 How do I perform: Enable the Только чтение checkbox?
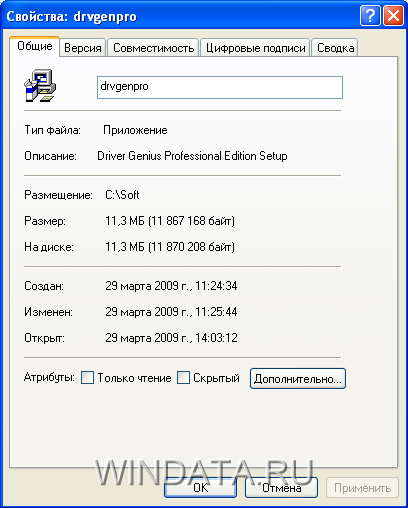coord(87,378)
